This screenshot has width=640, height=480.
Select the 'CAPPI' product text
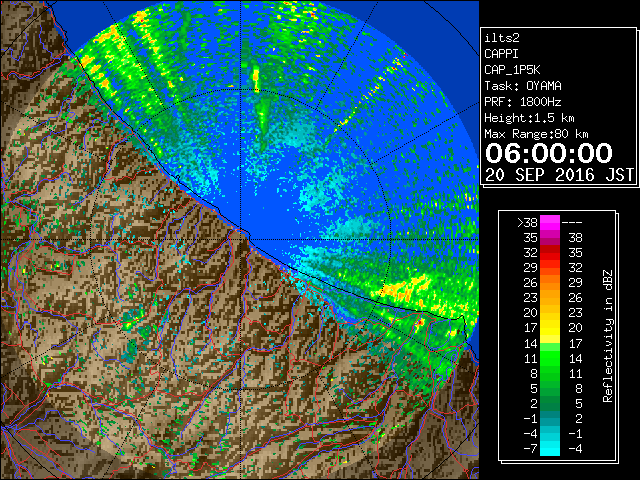click(501, 54)
